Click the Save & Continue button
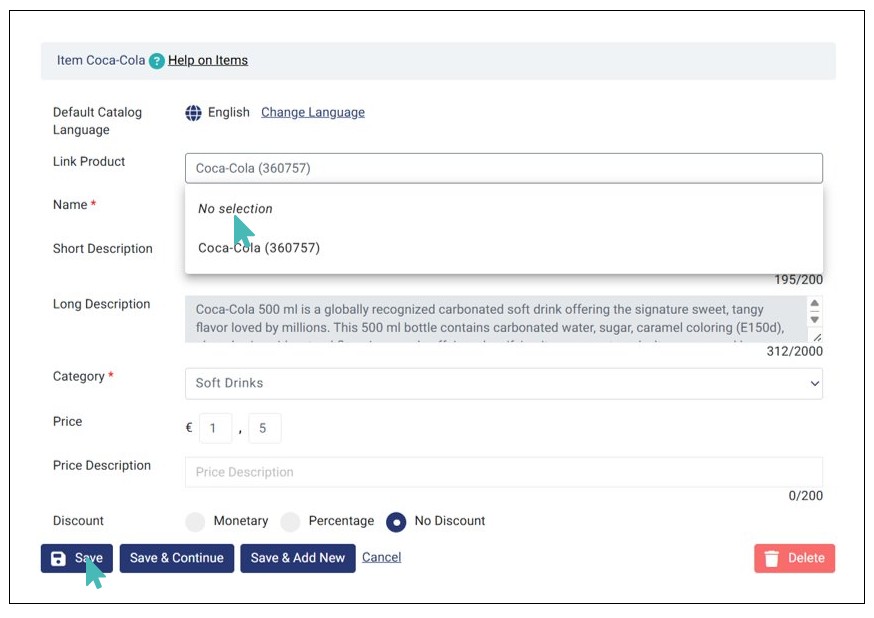The height and width of the screenshot is (618, 874). (x=177, y=558)
